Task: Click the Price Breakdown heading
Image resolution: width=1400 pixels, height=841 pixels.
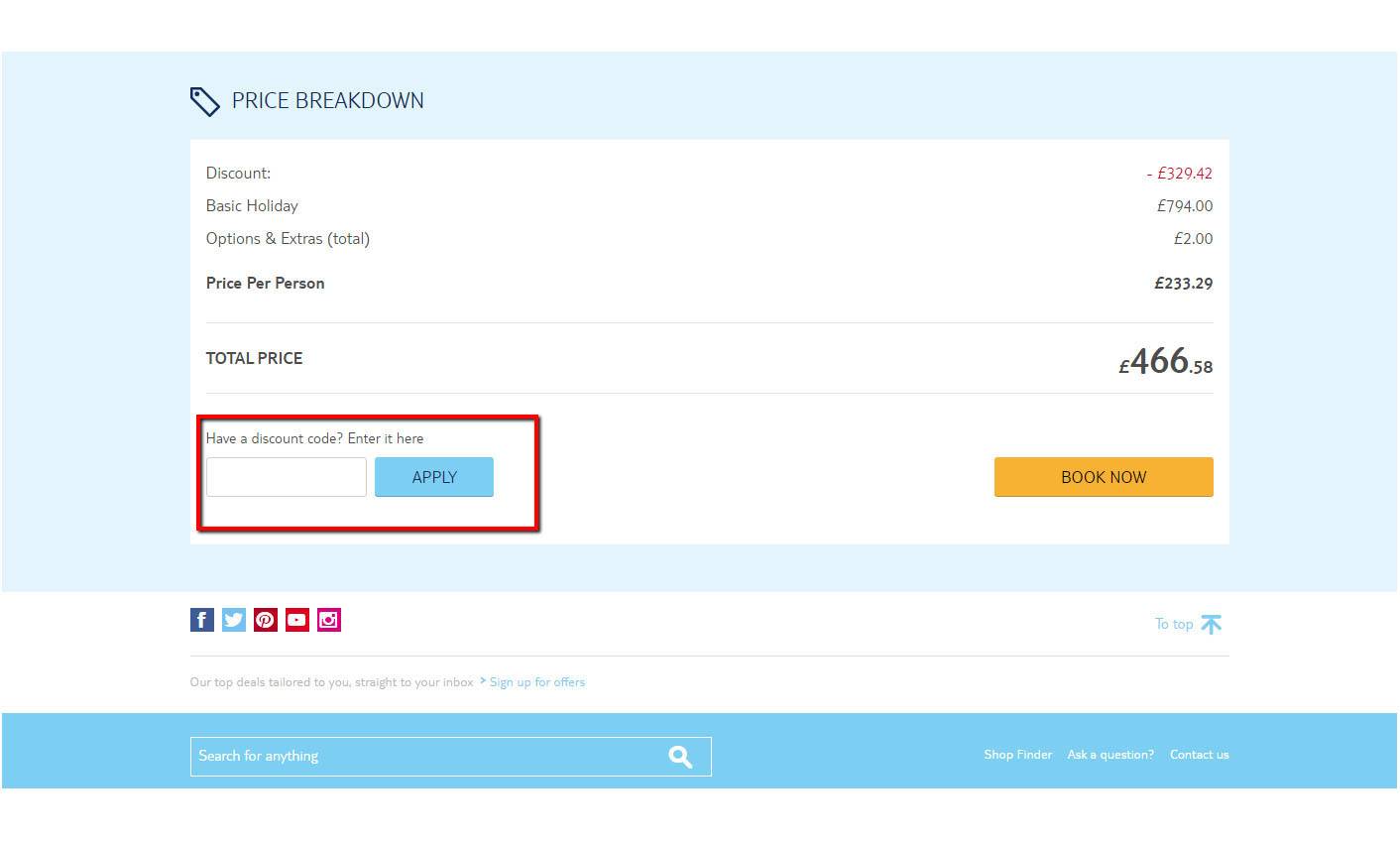Action: click(327, 100)
